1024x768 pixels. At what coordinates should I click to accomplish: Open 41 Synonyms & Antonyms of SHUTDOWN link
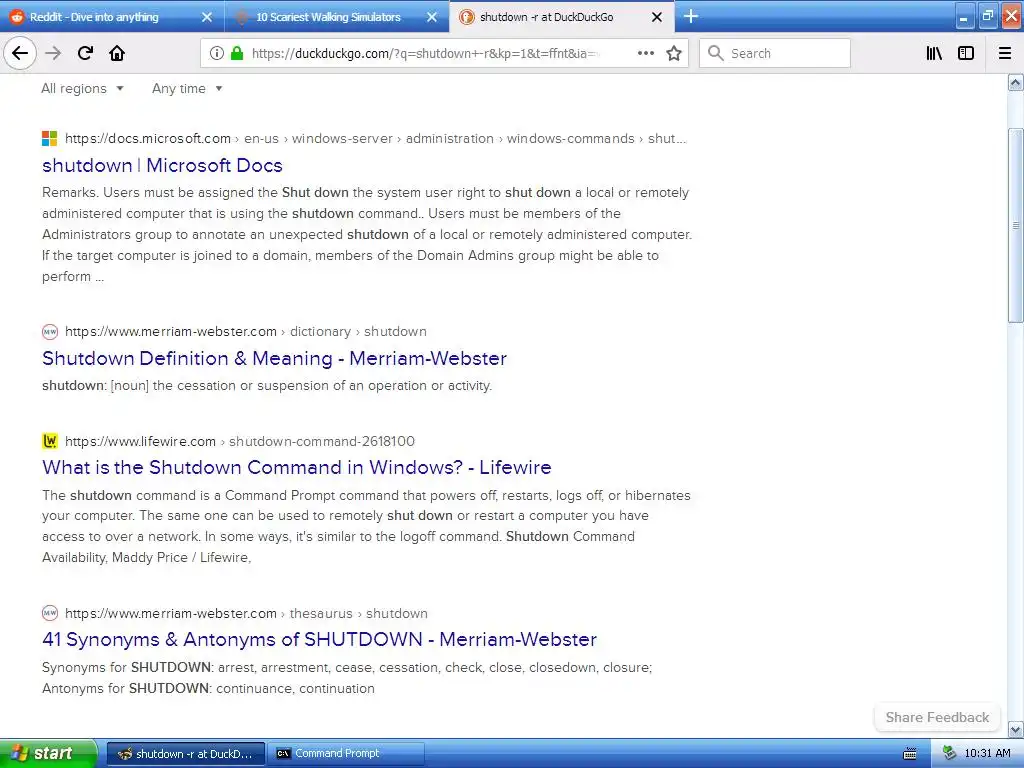pyautogui.click(x=319, y=639)
